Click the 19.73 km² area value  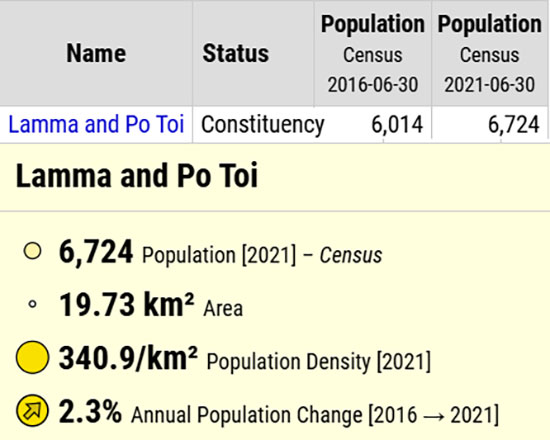tap(126, 305)
